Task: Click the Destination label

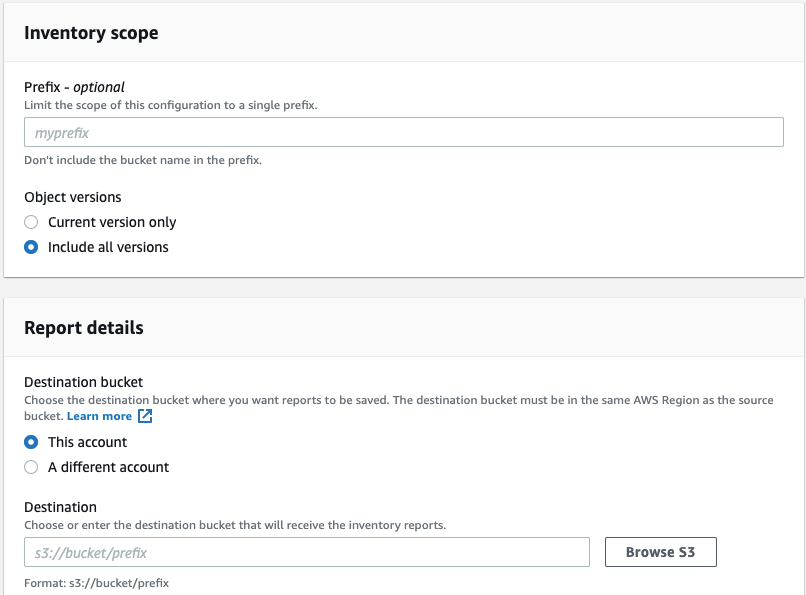Action: [x=60, y=507]
